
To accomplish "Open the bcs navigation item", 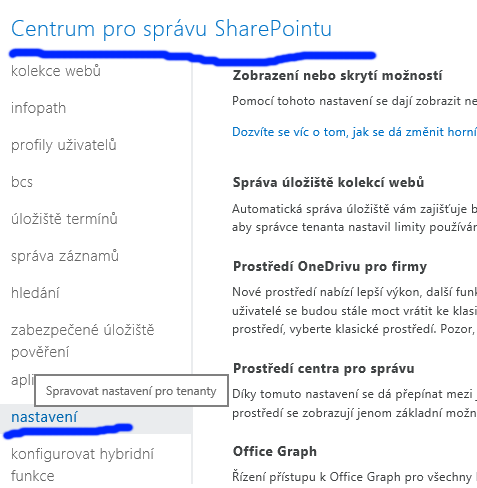I will point(22,182).
